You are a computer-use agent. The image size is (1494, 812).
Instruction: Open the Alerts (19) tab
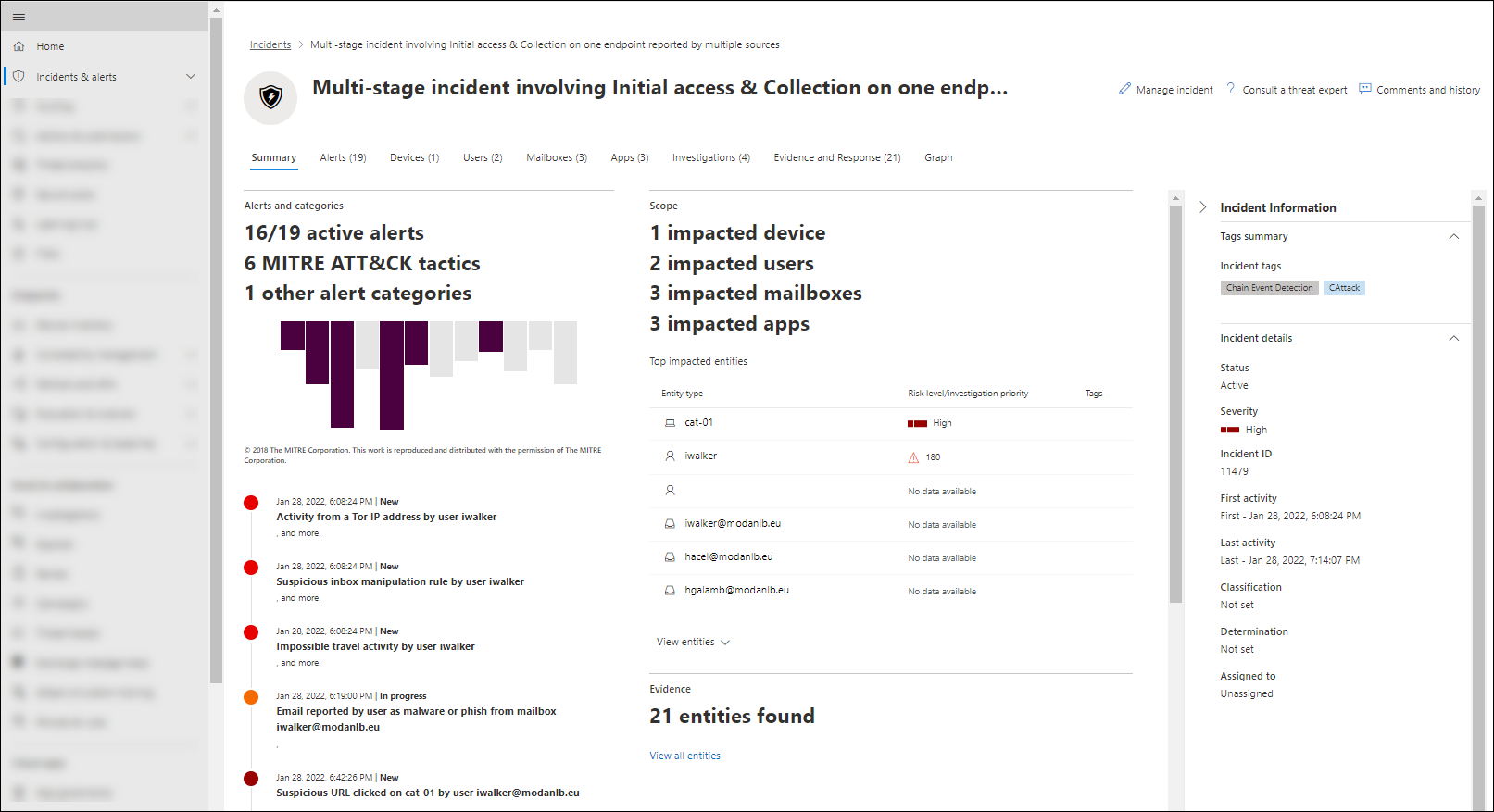pyautogui.click(x=343, y=158)
